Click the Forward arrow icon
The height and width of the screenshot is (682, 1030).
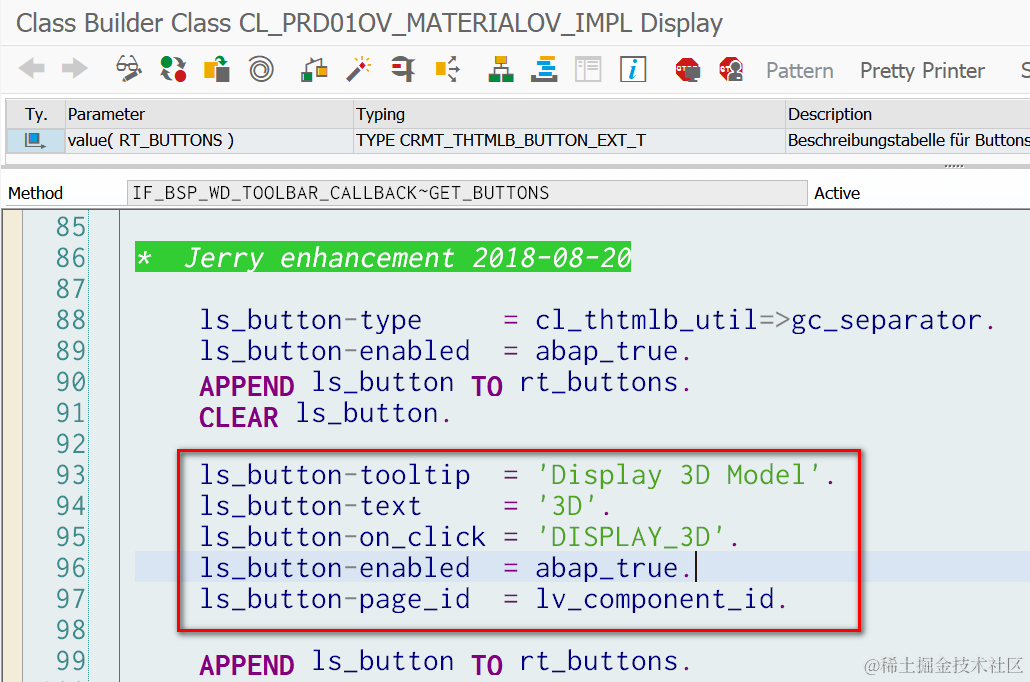(75, 68)
